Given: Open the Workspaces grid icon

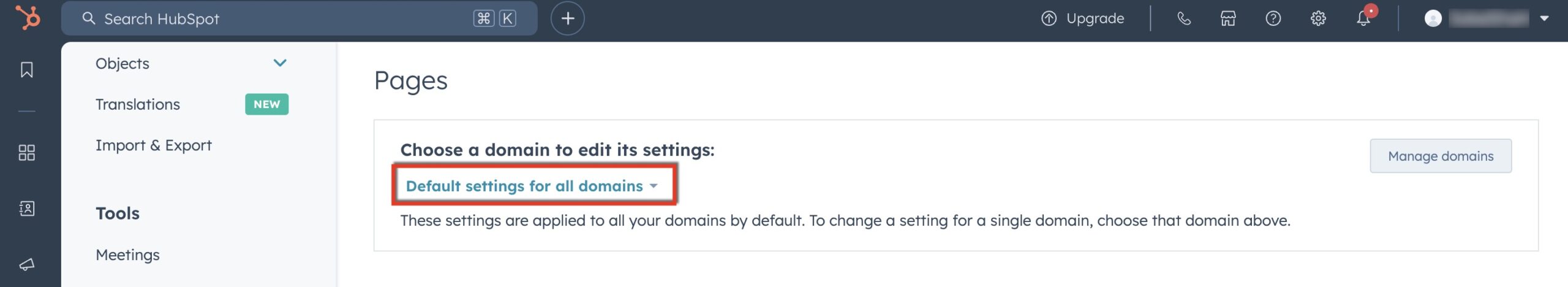Looking at the screenshot, I should click(x=27, y=153).
